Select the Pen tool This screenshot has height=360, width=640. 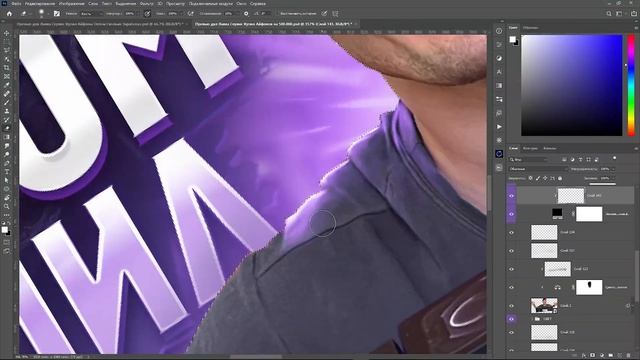coord(7,163)
